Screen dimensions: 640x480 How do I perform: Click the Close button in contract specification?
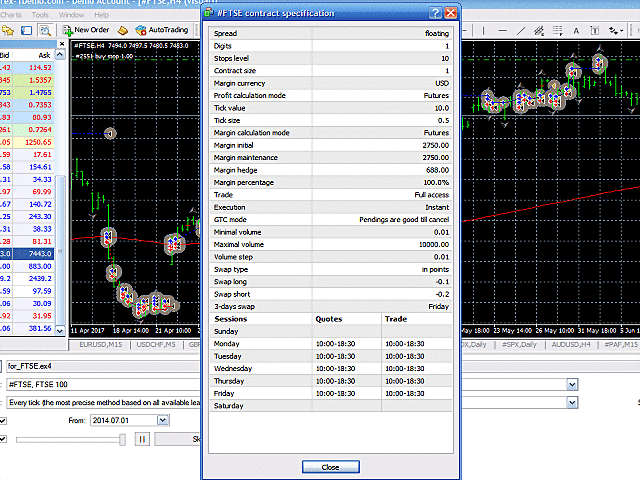click(330, 467)
